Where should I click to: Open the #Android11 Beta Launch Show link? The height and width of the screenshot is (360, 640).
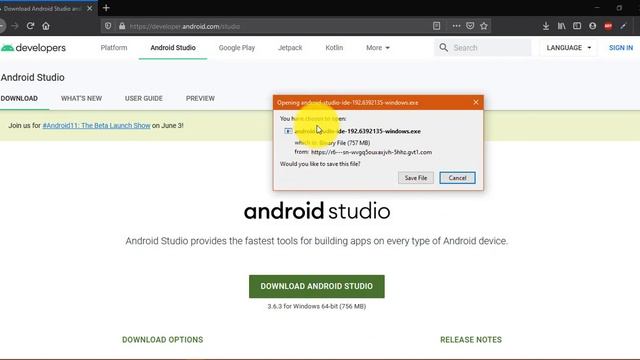(96, 125)
